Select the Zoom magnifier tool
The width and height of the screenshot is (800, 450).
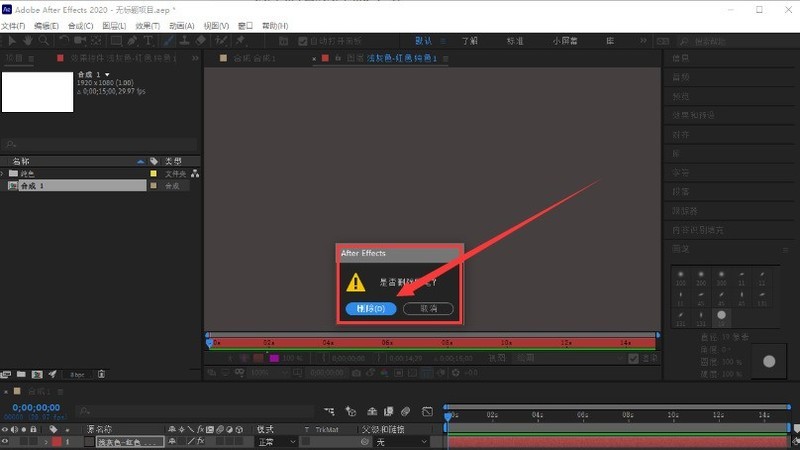click(x=43, y=41)
